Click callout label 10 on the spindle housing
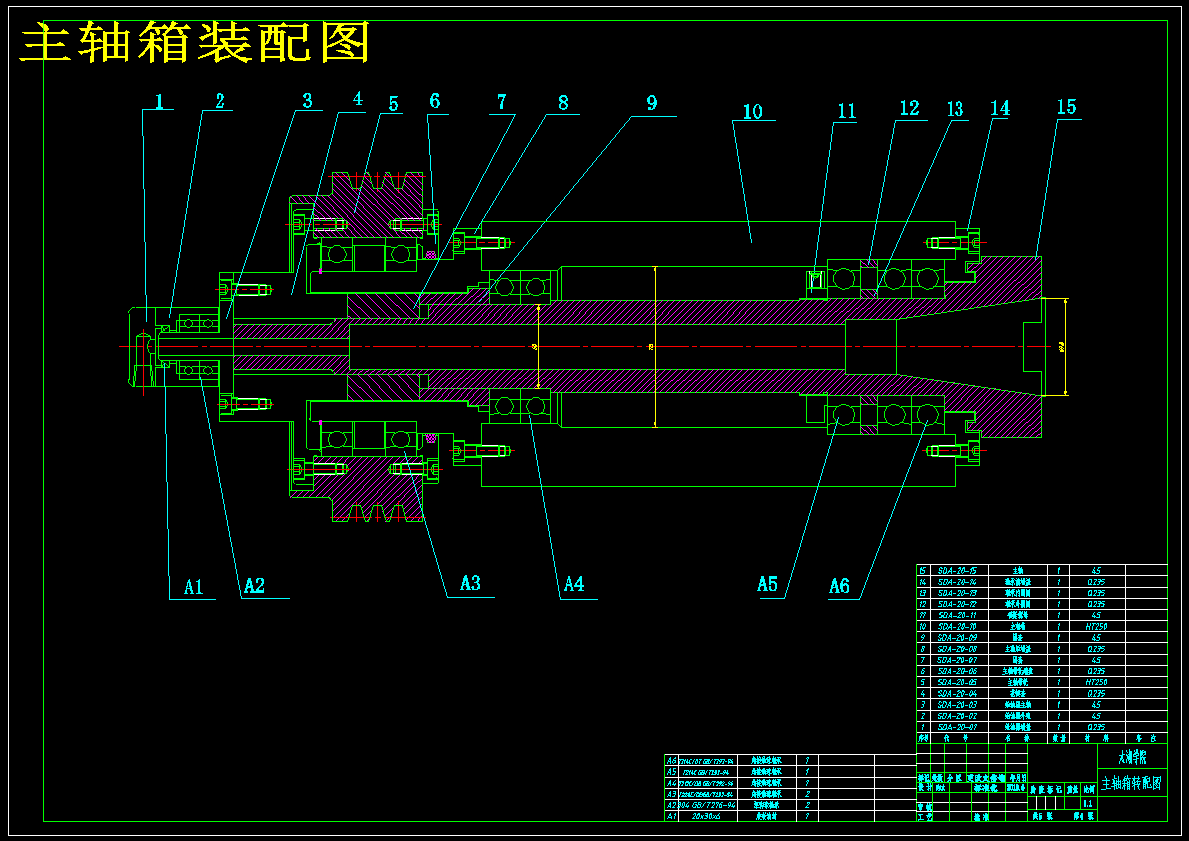This screenshot has height=841, width=1189. coord(752,111)
